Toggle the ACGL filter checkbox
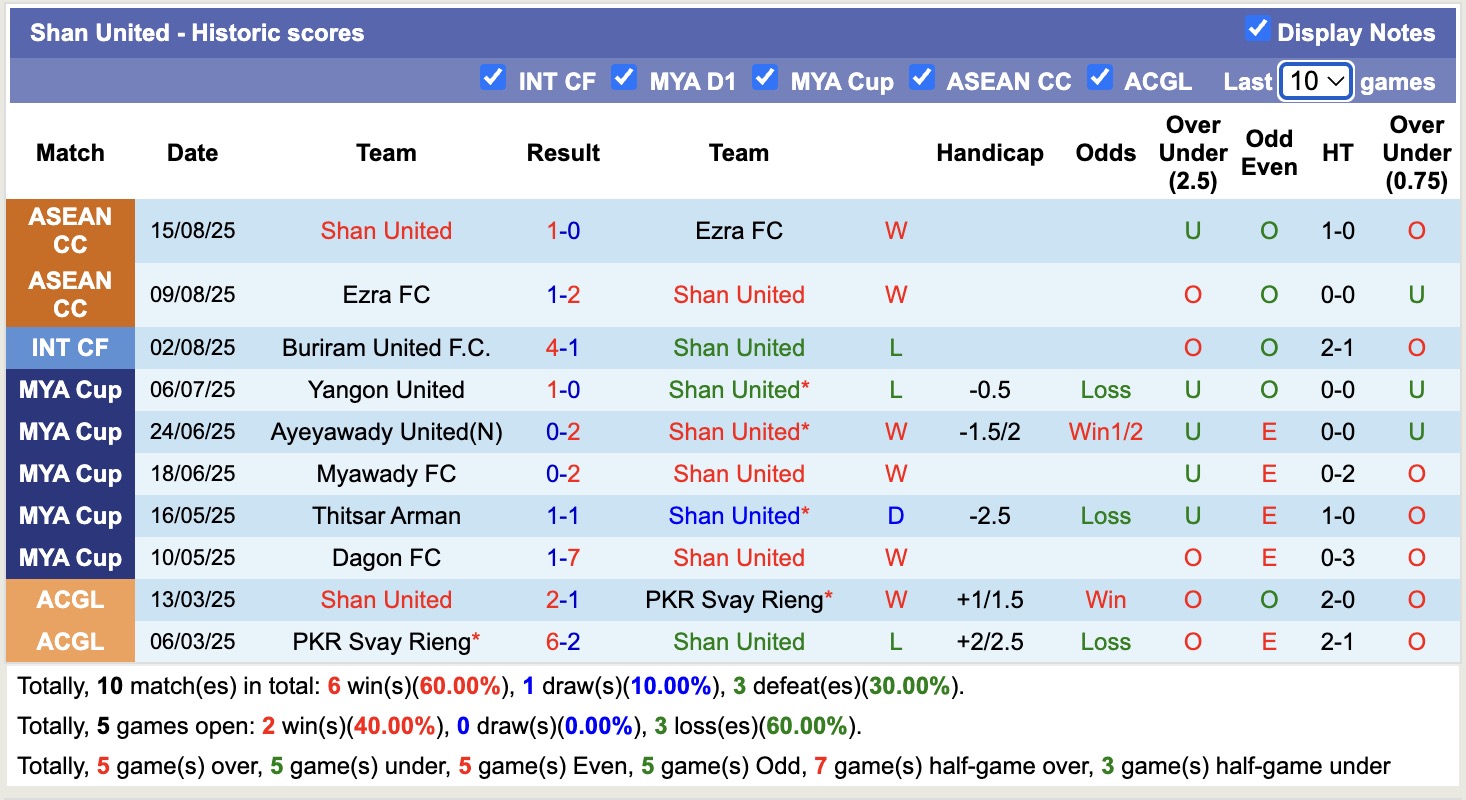This screenshot has height=800, width=1466. click(1100, 77)
